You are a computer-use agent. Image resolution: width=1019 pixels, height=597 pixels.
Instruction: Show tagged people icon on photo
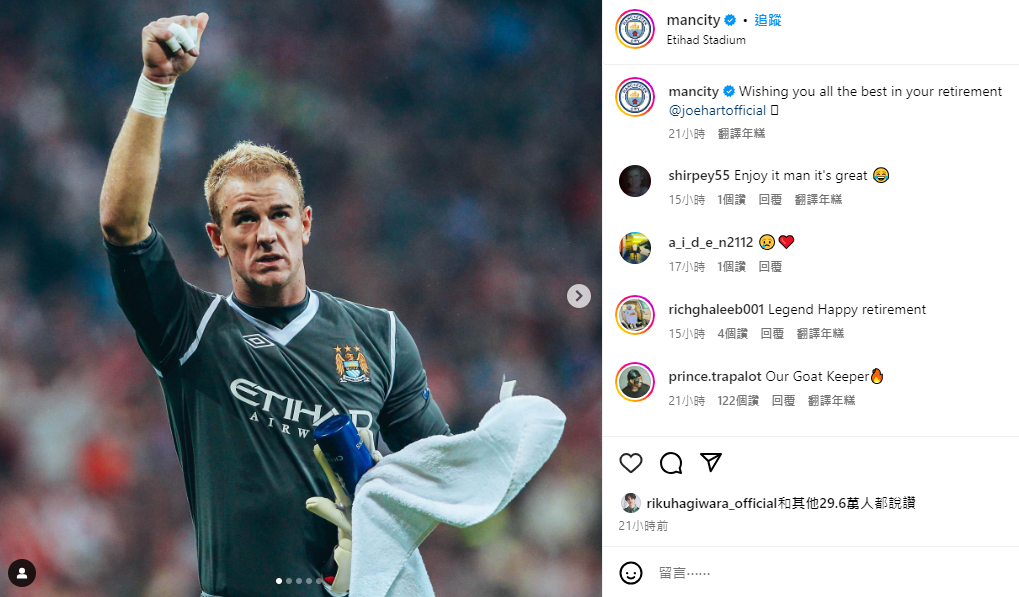21,573
